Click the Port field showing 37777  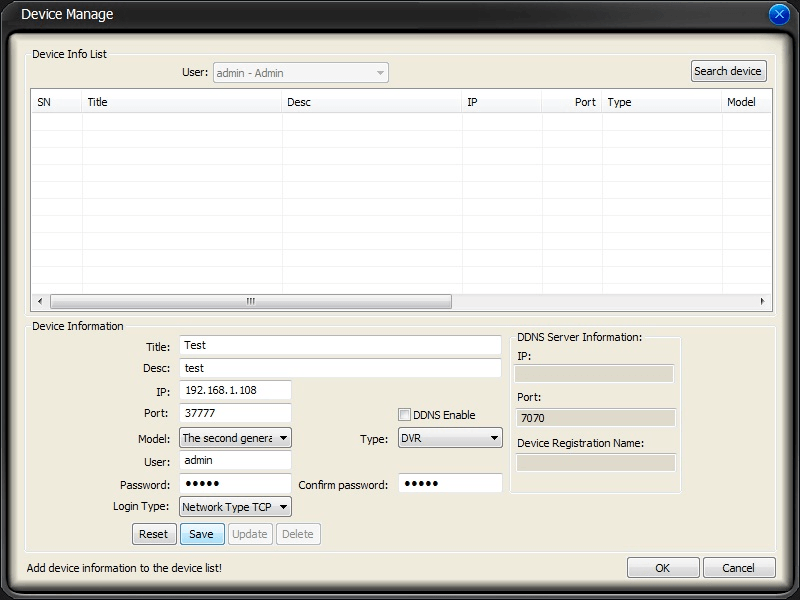point(235,413)
